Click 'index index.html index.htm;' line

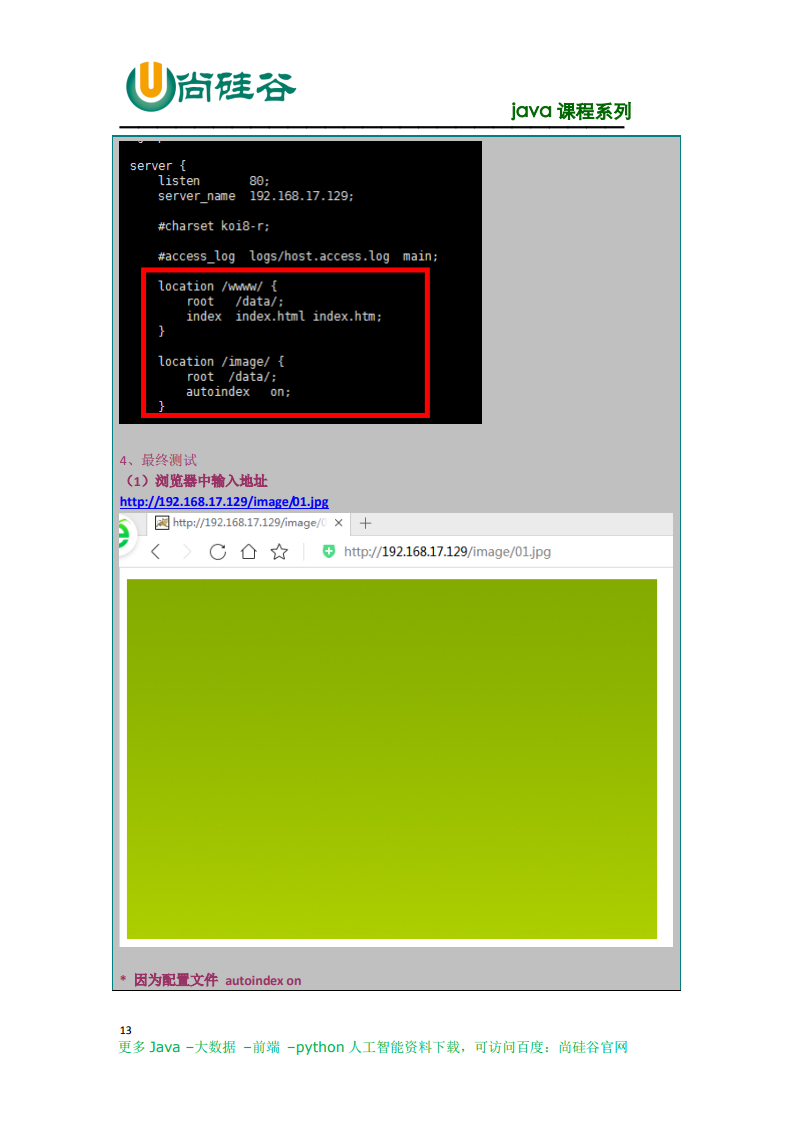point(284,316)
